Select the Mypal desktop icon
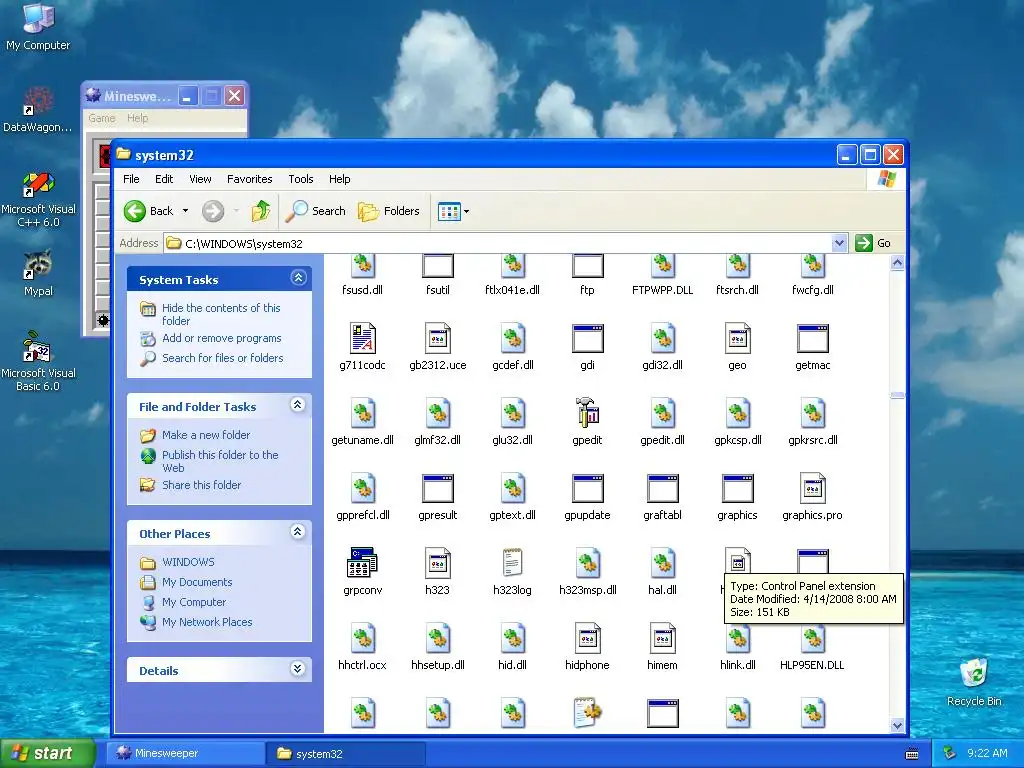Viewport: 1024px width, 768px height. coord(38,264)
